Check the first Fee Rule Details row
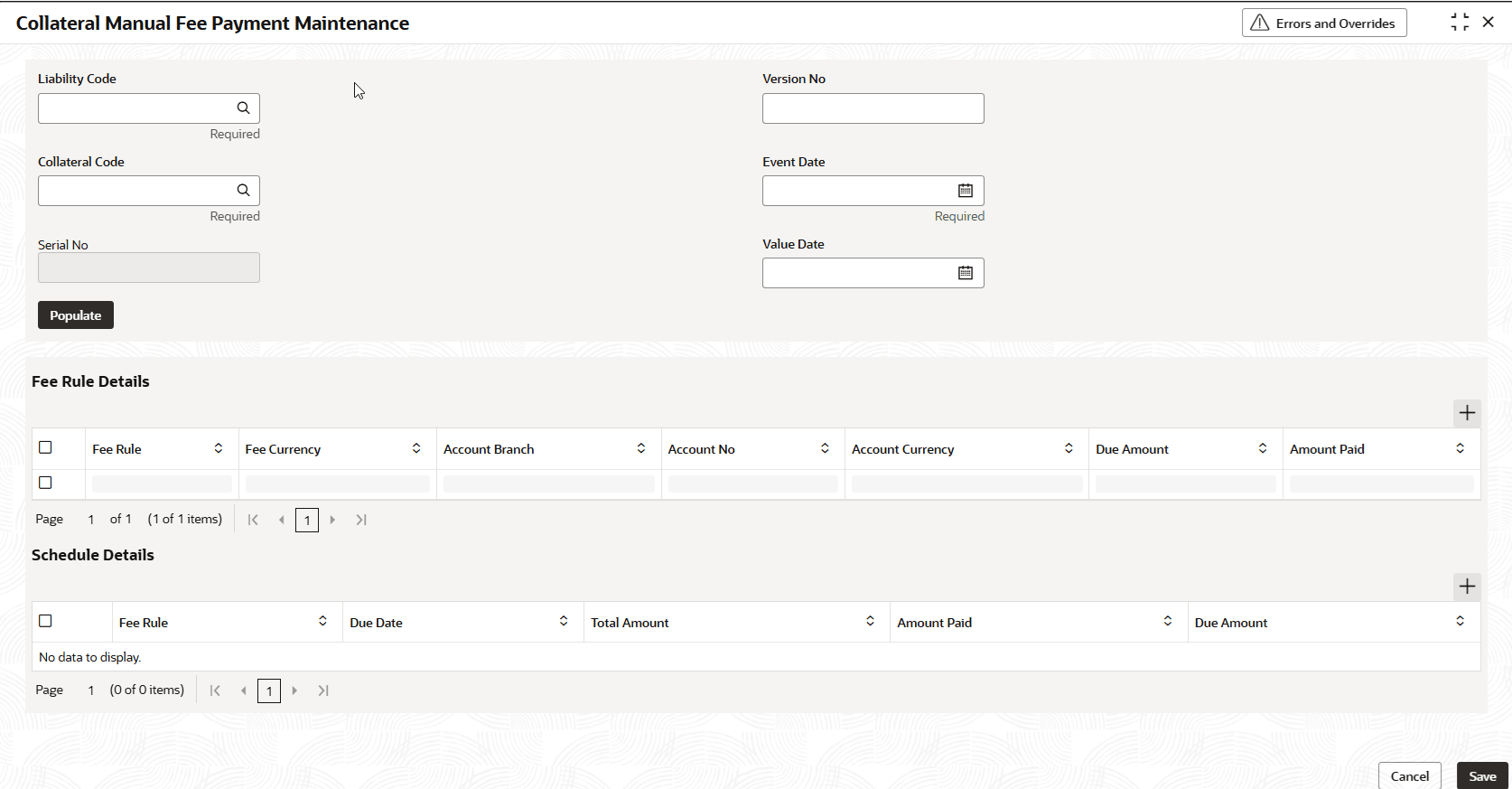Screen dimensions: 1512x789 [46, 483]
